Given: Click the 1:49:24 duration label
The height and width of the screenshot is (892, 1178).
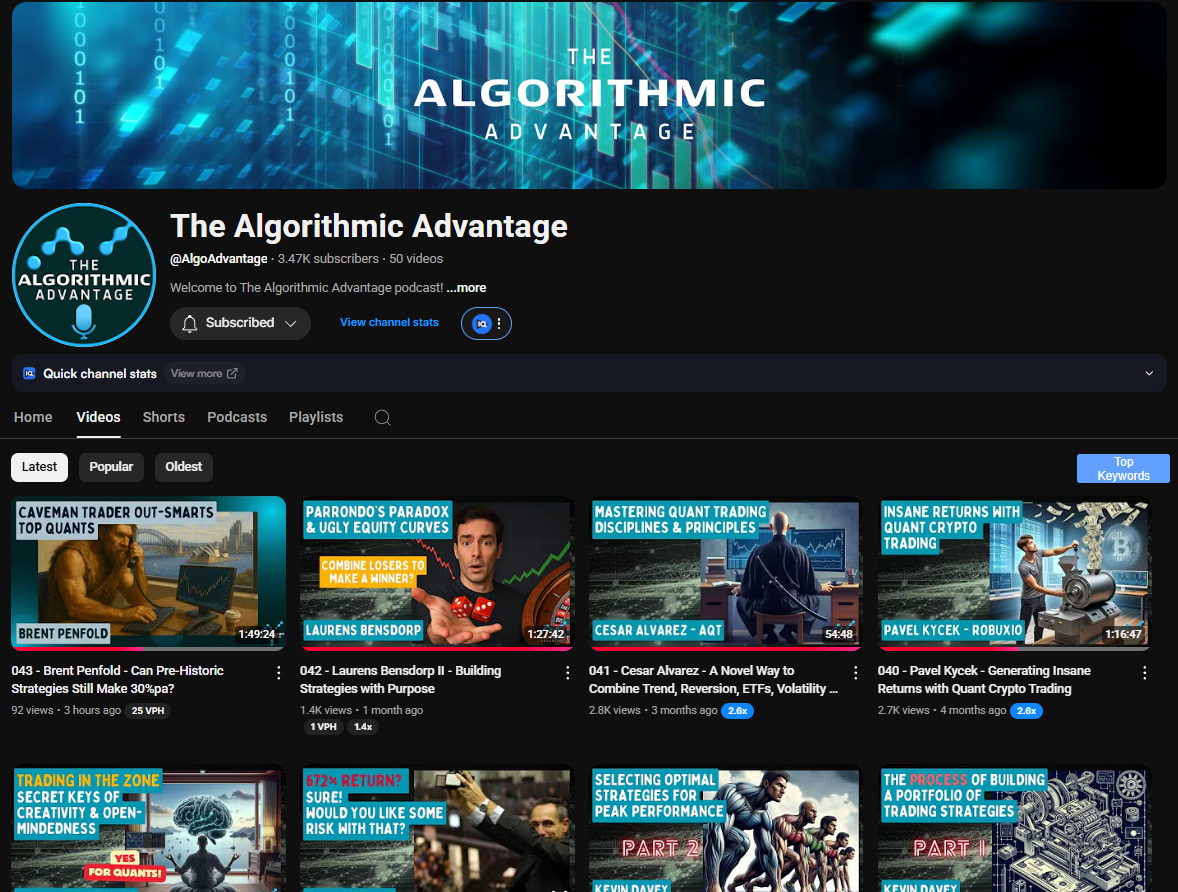Looking at the screenshot, I should point(257,634).
